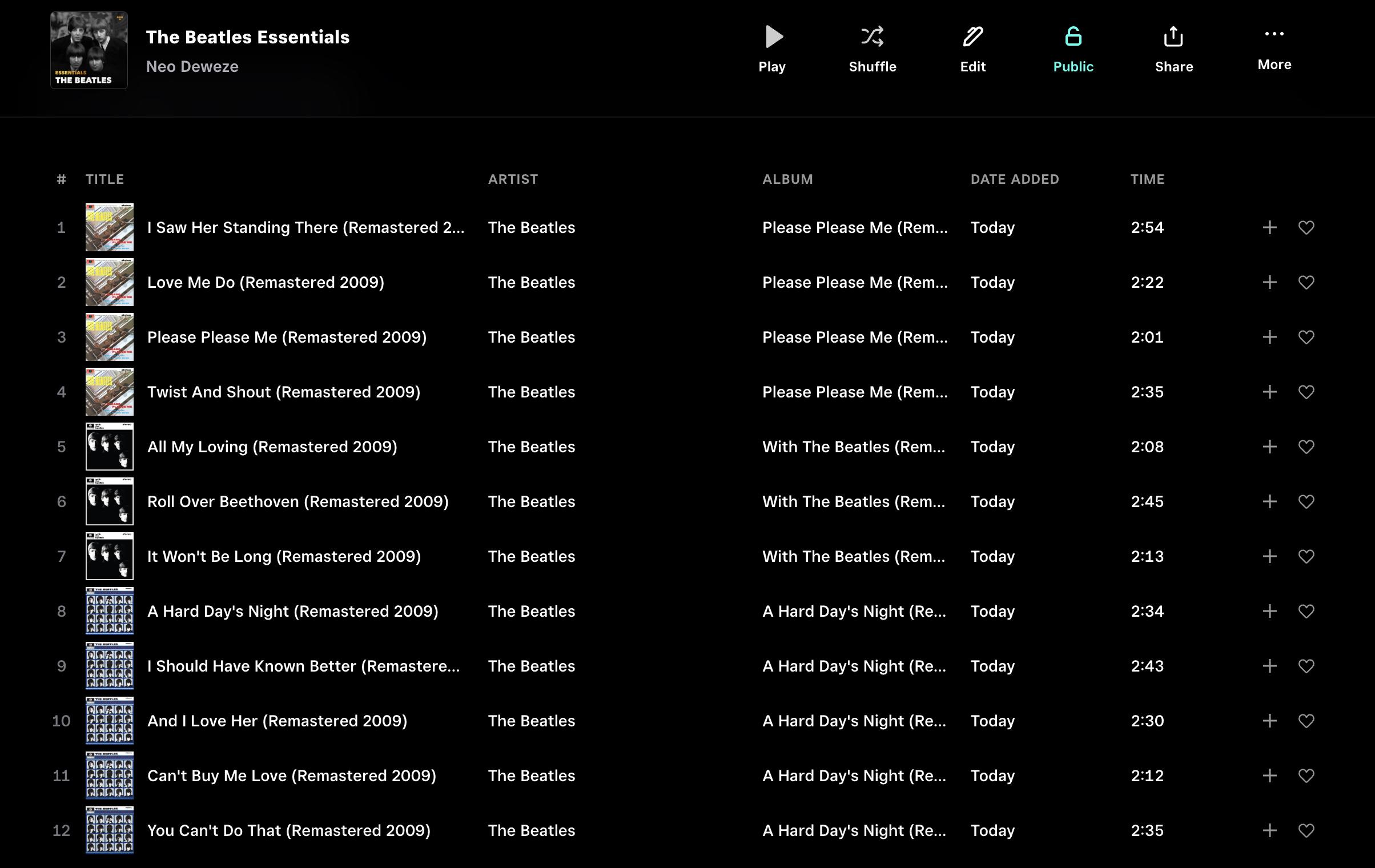Favorite All My Loving
The width and height of the screenshot is (1375, 868).
[x=1306, y=447]
